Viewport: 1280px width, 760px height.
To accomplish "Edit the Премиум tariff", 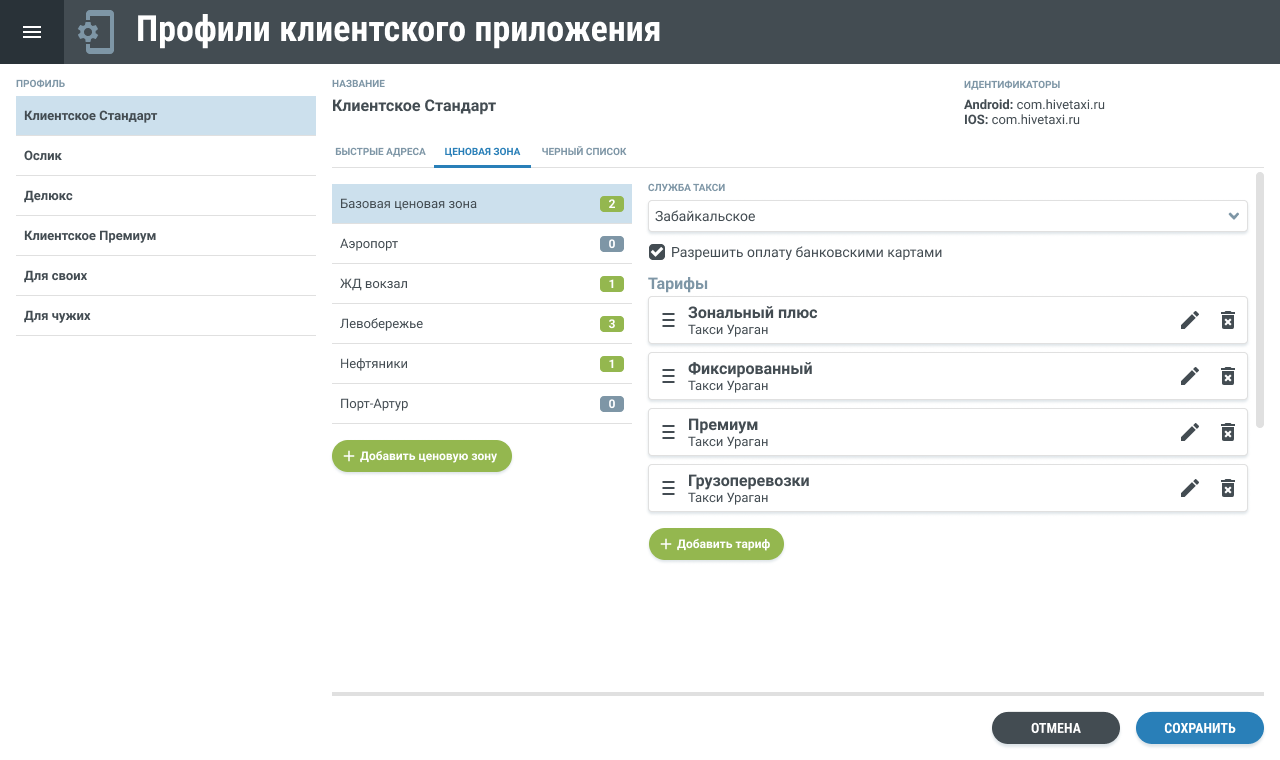I will tap(1189, 432).
